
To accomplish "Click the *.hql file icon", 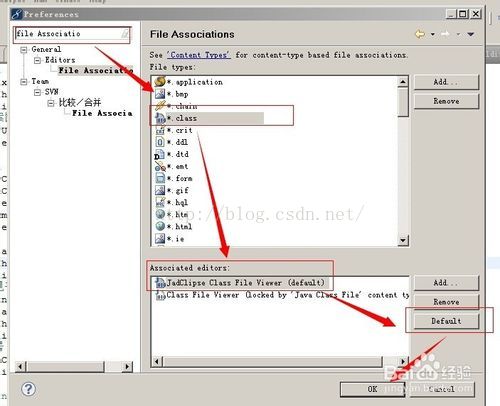I will coord(160,202).
